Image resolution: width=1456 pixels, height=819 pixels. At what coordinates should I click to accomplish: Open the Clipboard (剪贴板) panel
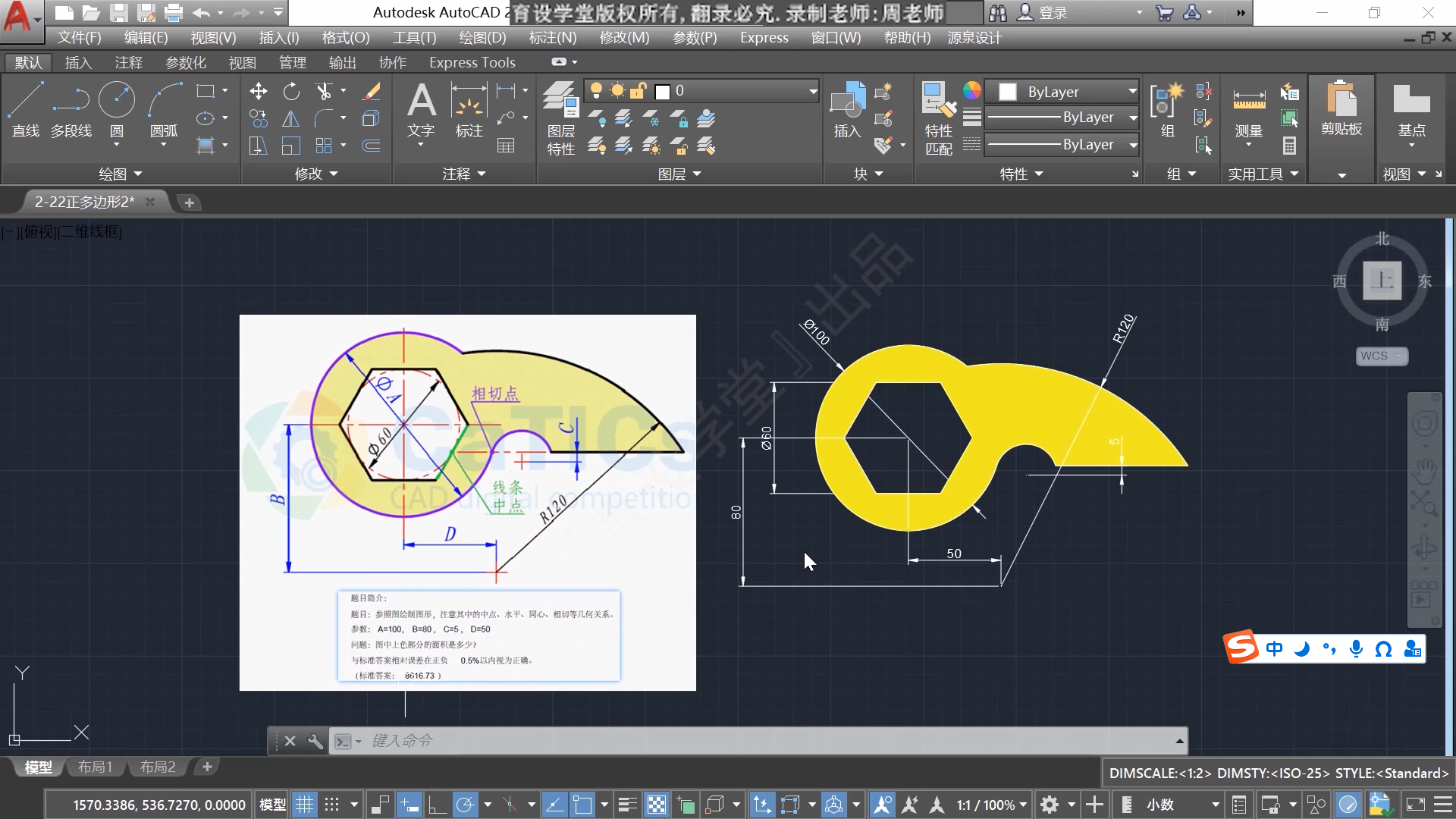(x=1341, y=111)
